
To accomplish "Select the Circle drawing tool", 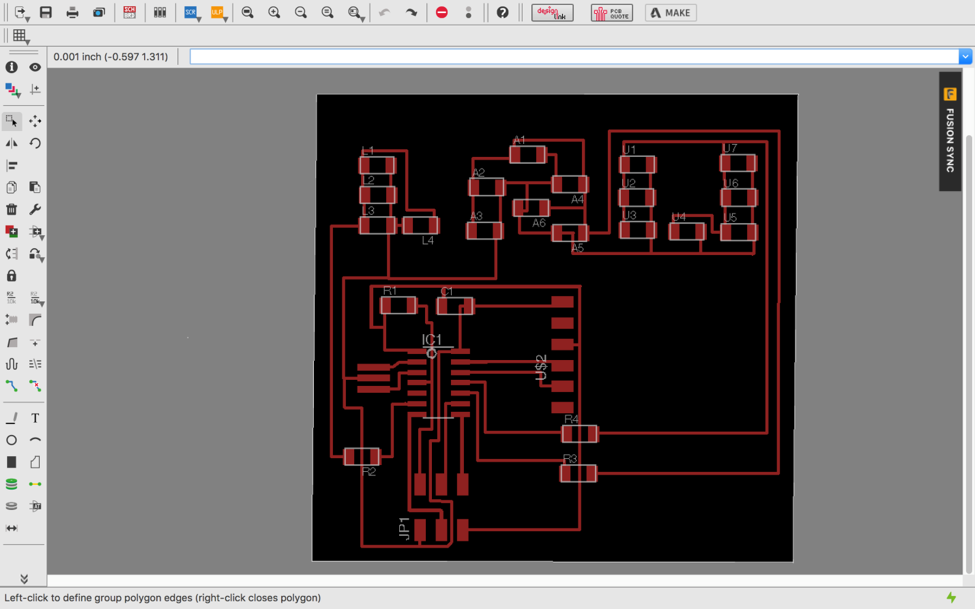I will click(12, 440).
